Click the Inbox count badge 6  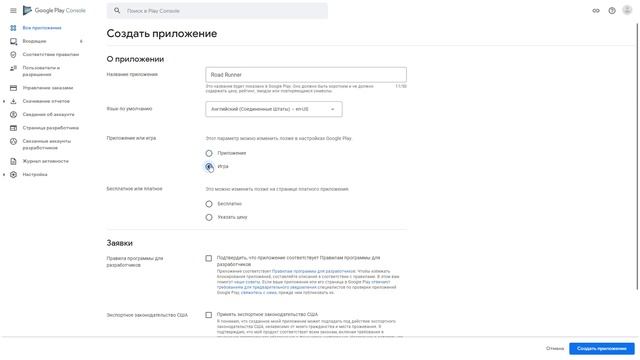click(81, 41)
